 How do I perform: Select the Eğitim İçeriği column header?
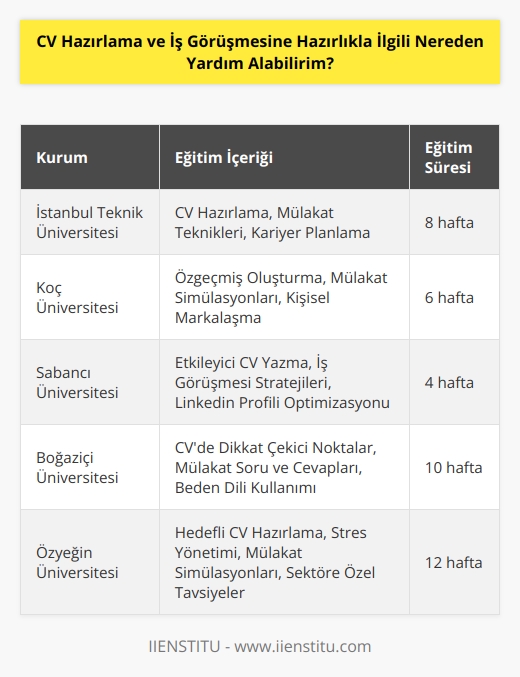284,157
